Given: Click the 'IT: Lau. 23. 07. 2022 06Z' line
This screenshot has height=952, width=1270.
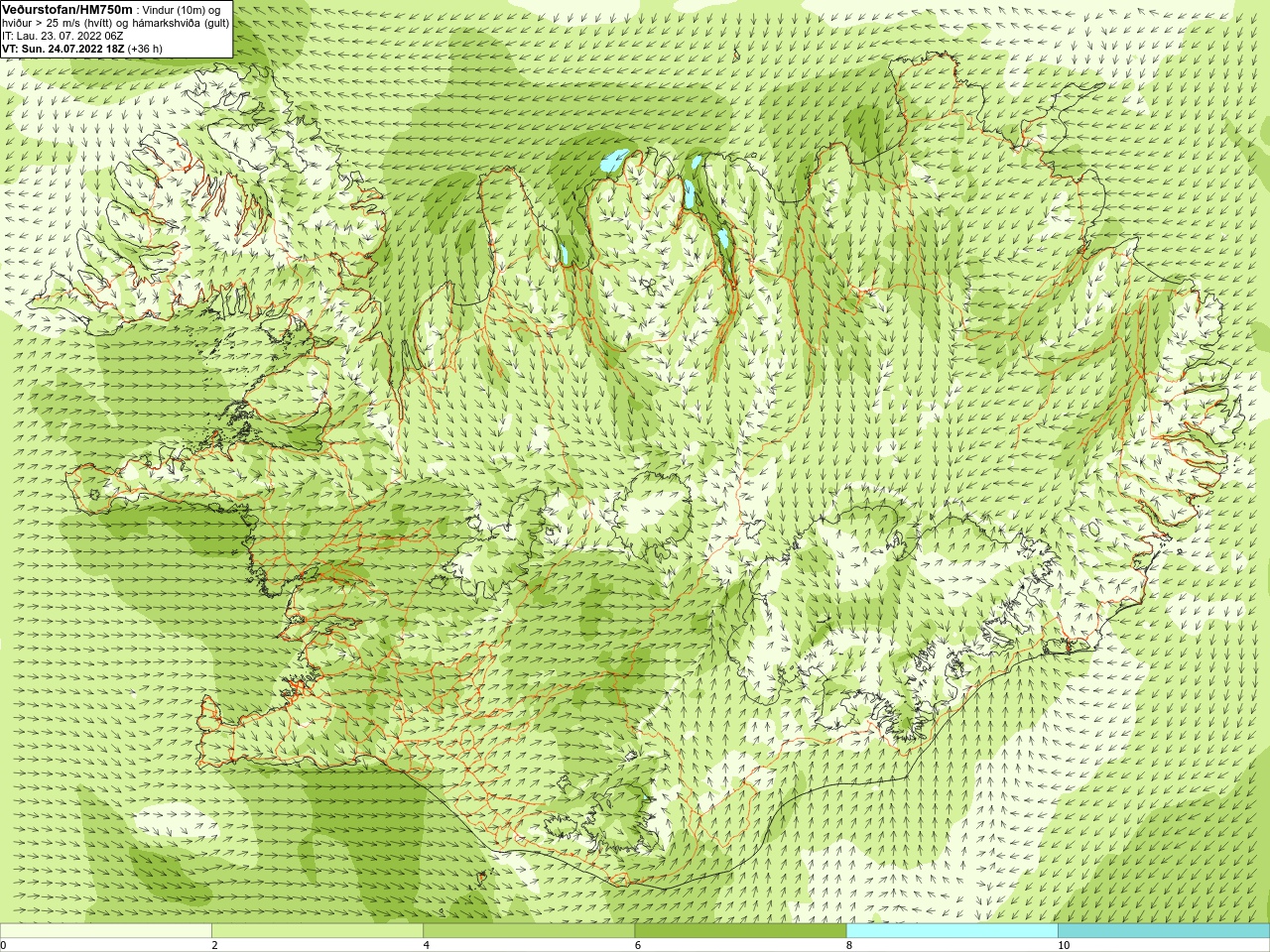Looking at the screenshot, I should 63,36.
